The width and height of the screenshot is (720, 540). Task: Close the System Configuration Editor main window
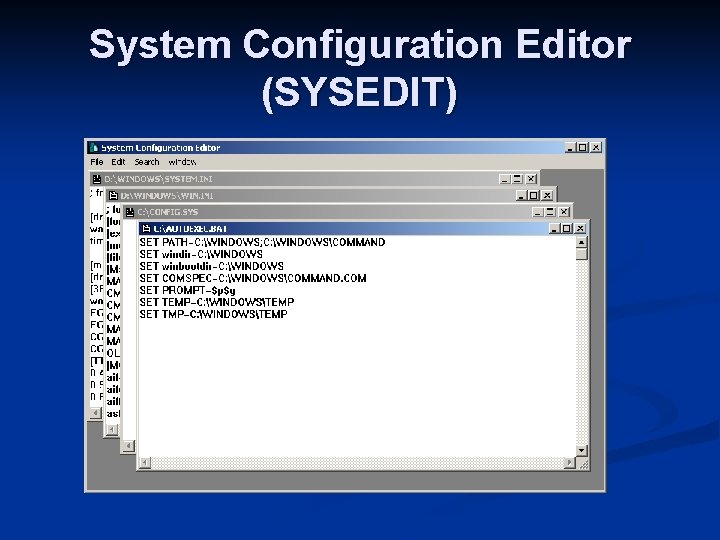point(596,147)
